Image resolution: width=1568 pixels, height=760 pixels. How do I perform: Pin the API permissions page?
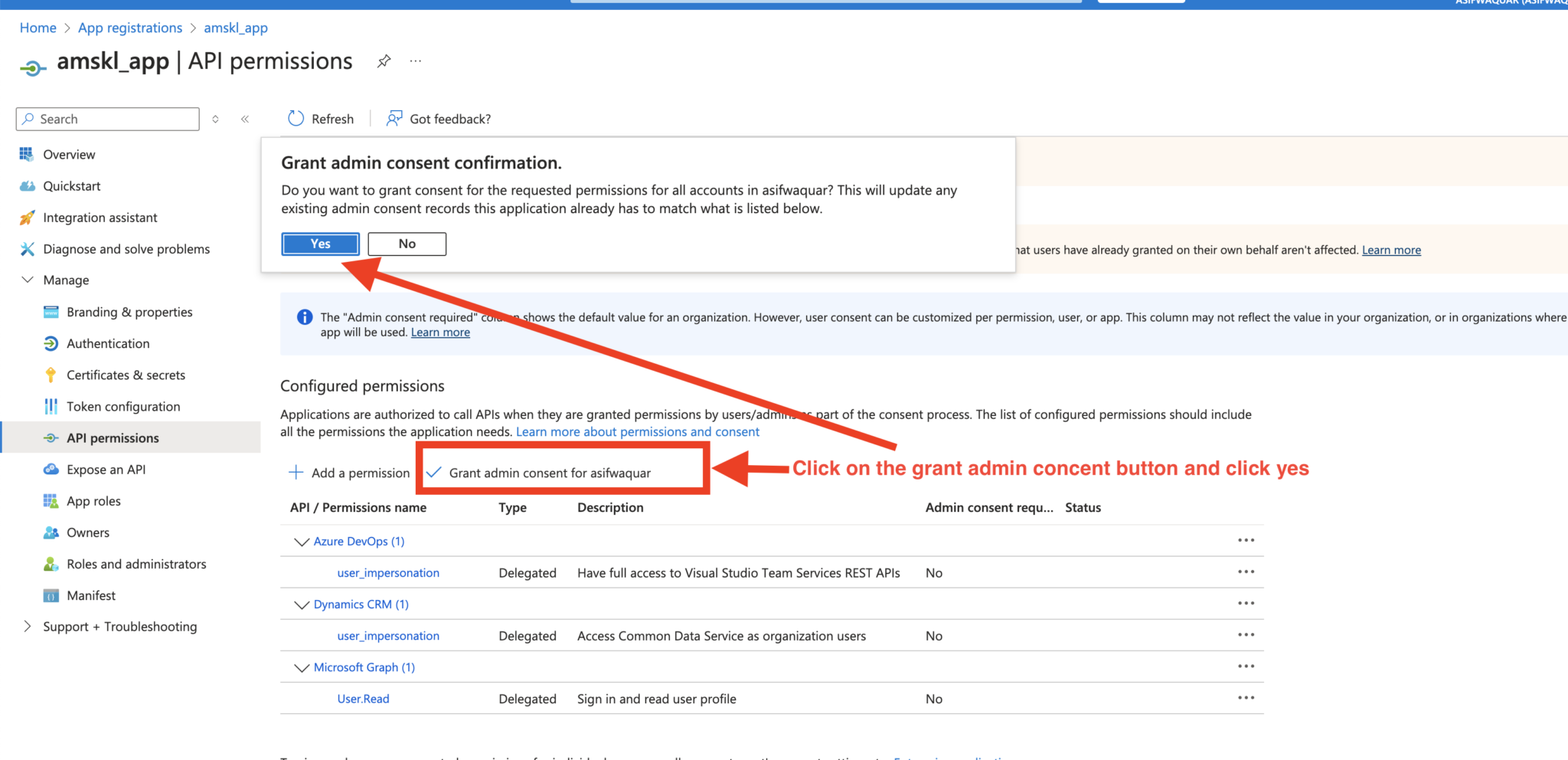(384, 61)
